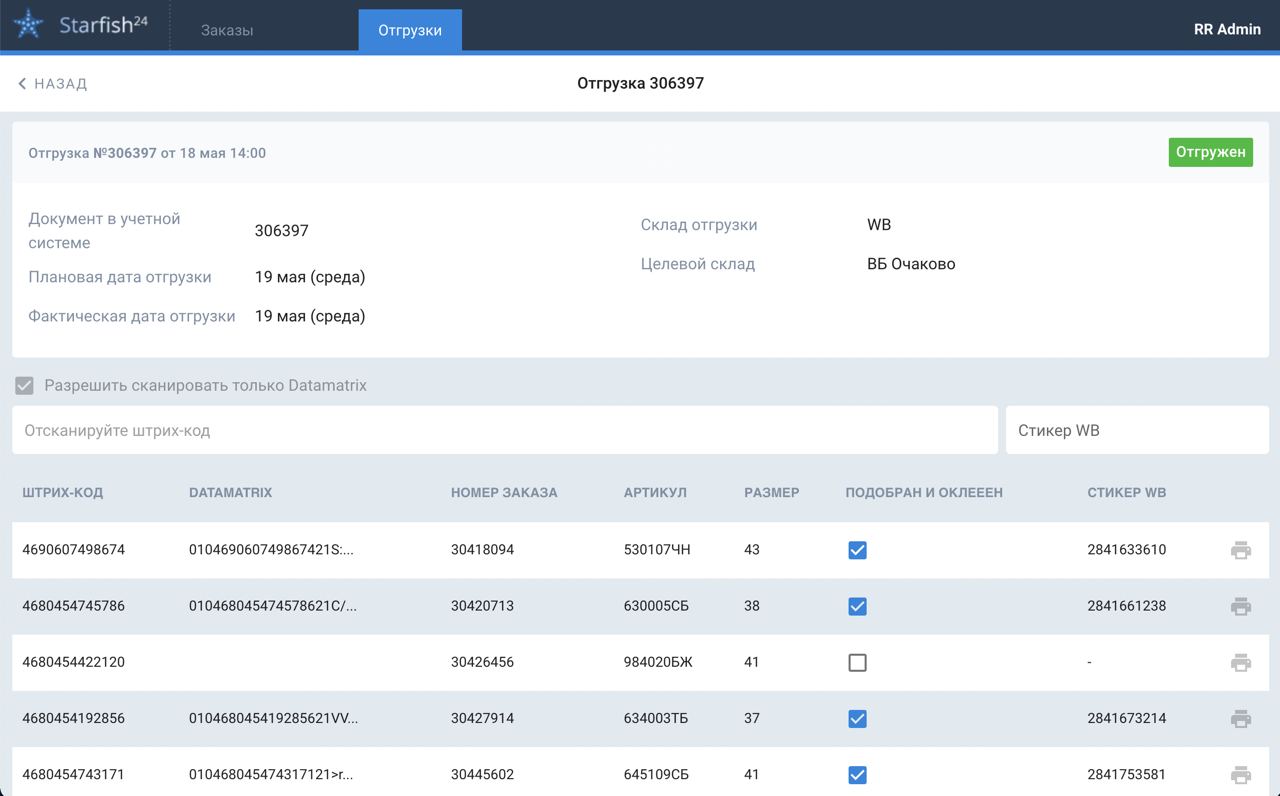1280x796 pixels.
Task: Toggle picked checkbox for article 634003ТБ
Action: 857,718
